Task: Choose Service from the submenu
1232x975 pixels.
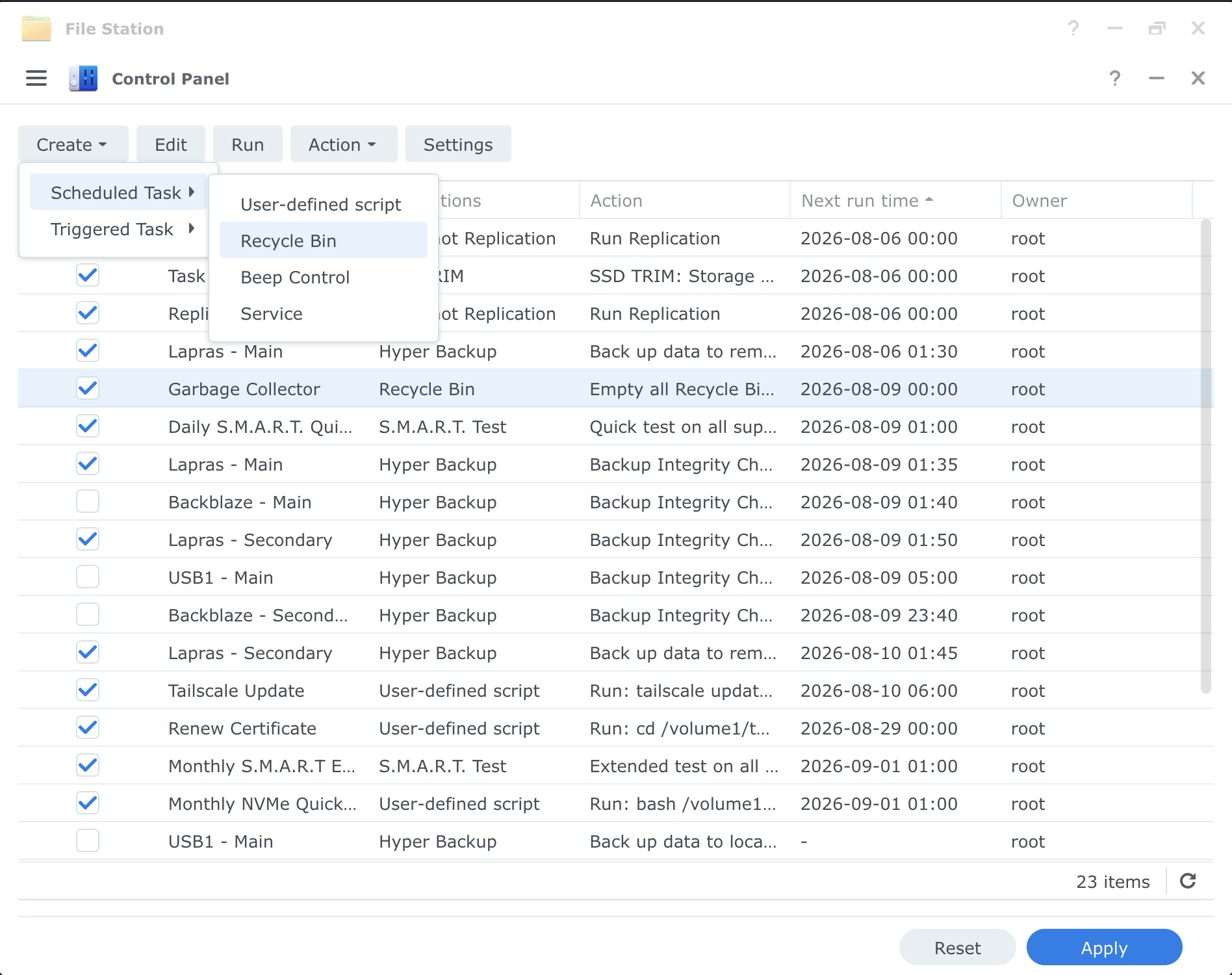Action: click(x=323, y=313)
